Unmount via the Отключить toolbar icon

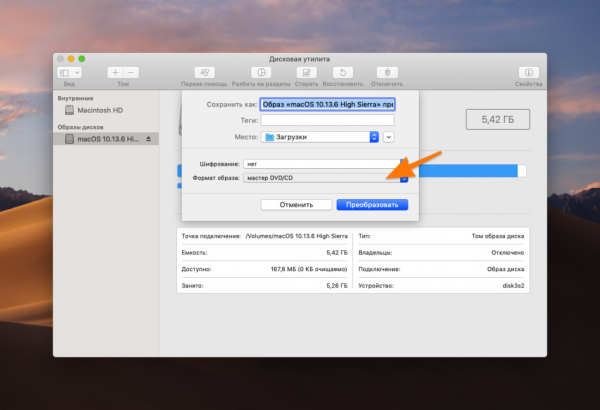tap(387, 72)
